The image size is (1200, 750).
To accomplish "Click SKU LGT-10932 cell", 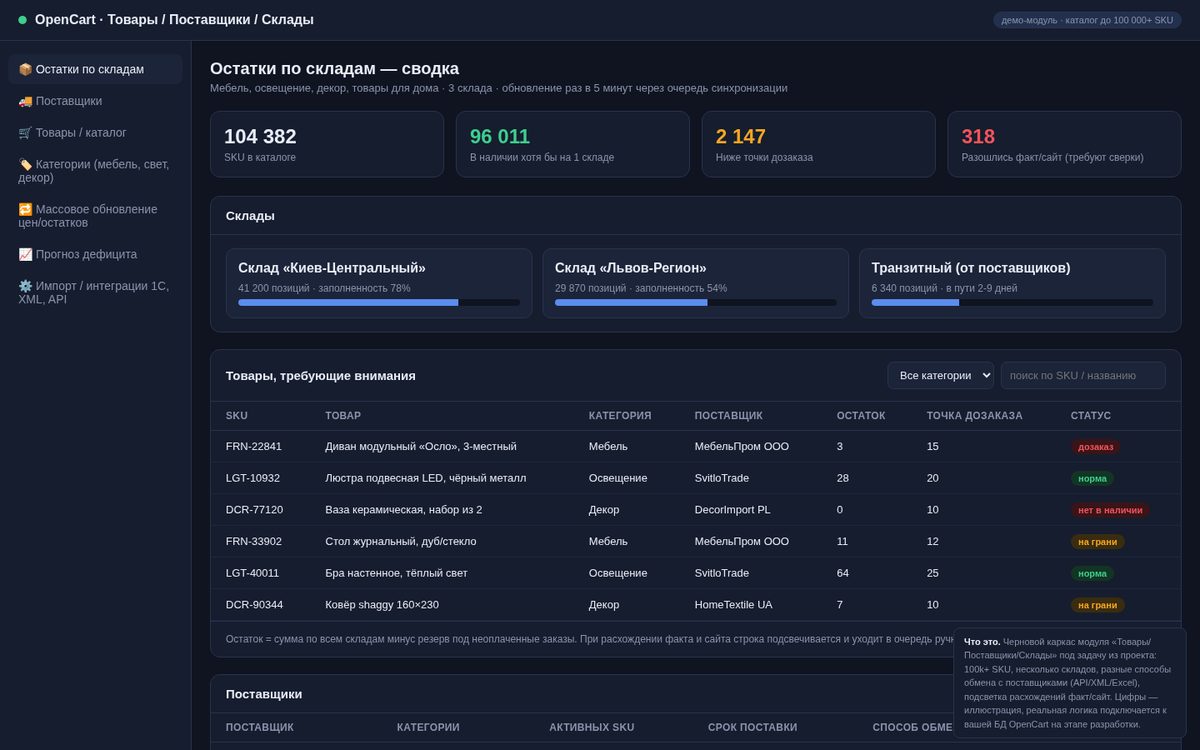I will click(x=253, y=478).
